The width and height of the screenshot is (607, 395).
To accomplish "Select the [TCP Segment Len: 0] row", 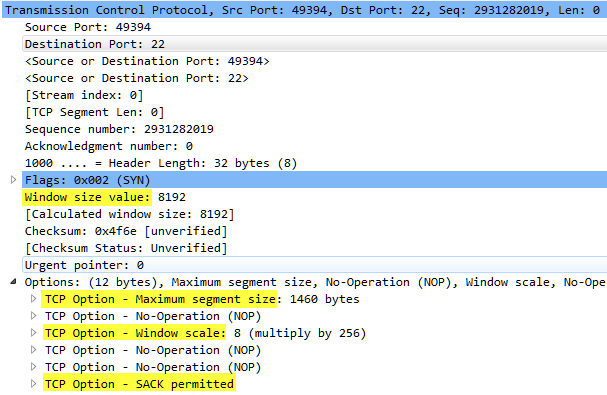I will 95,112.
